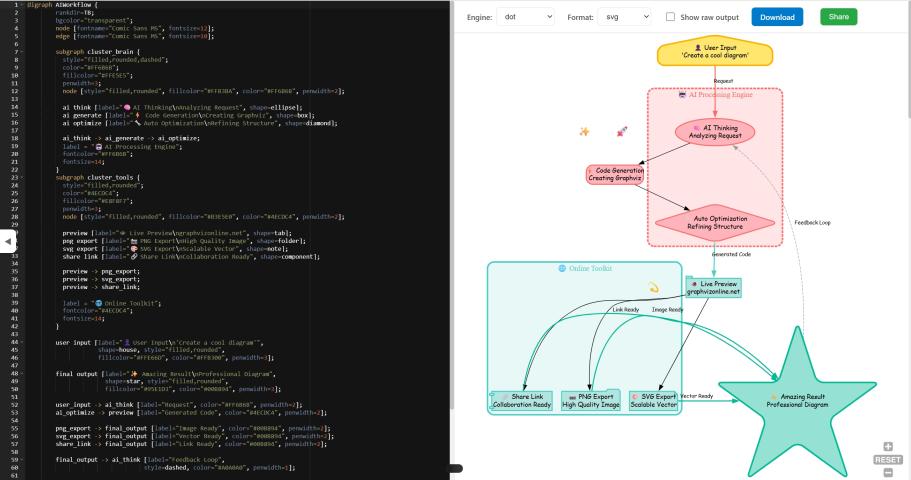The height and width of the screenshot is (480, 911).
Task: Click the PNG Export folder node
Action: (590, 400)
